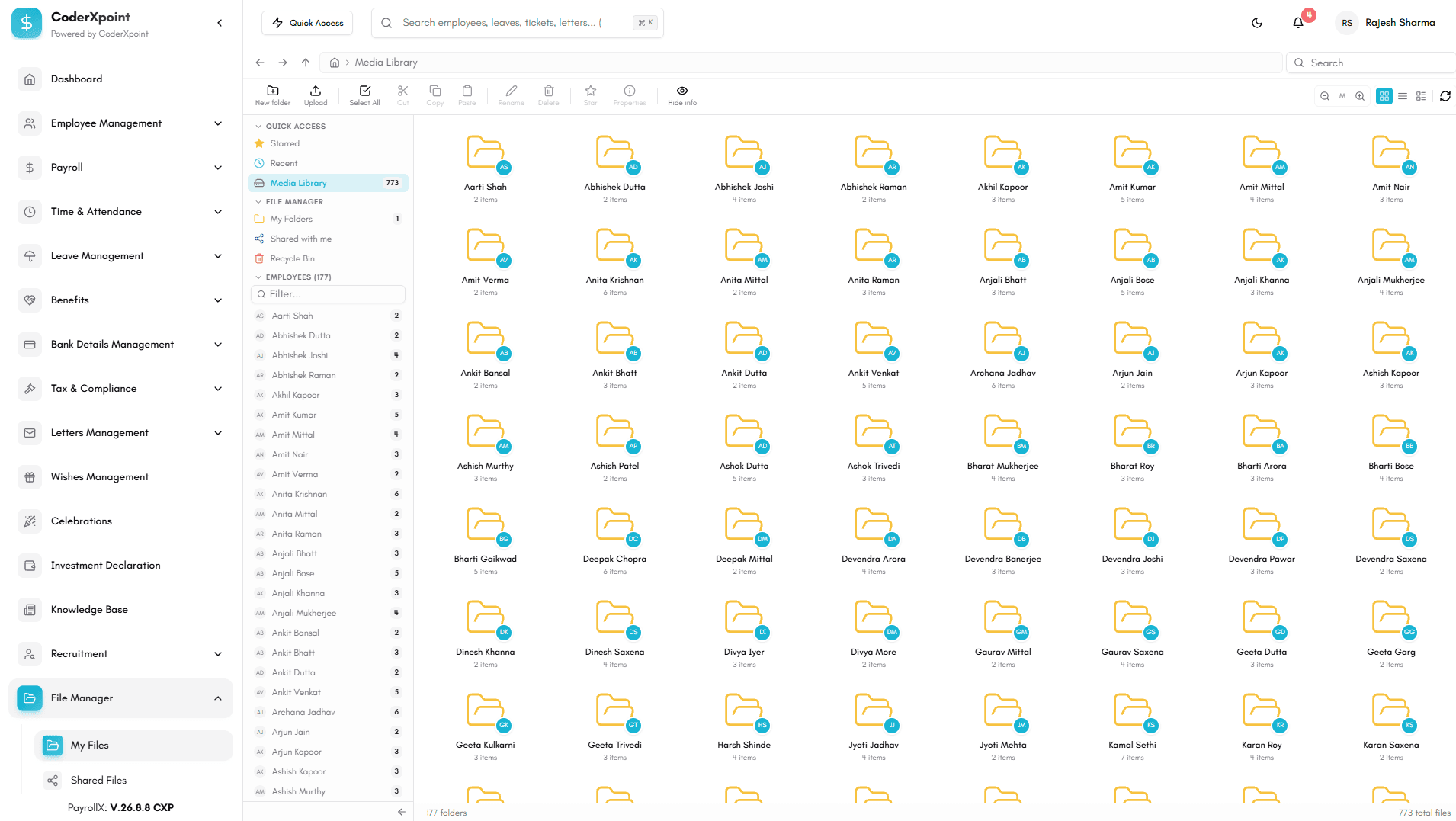Open Starred in quick access
1456x821 pixels.
tap(328, 144)
